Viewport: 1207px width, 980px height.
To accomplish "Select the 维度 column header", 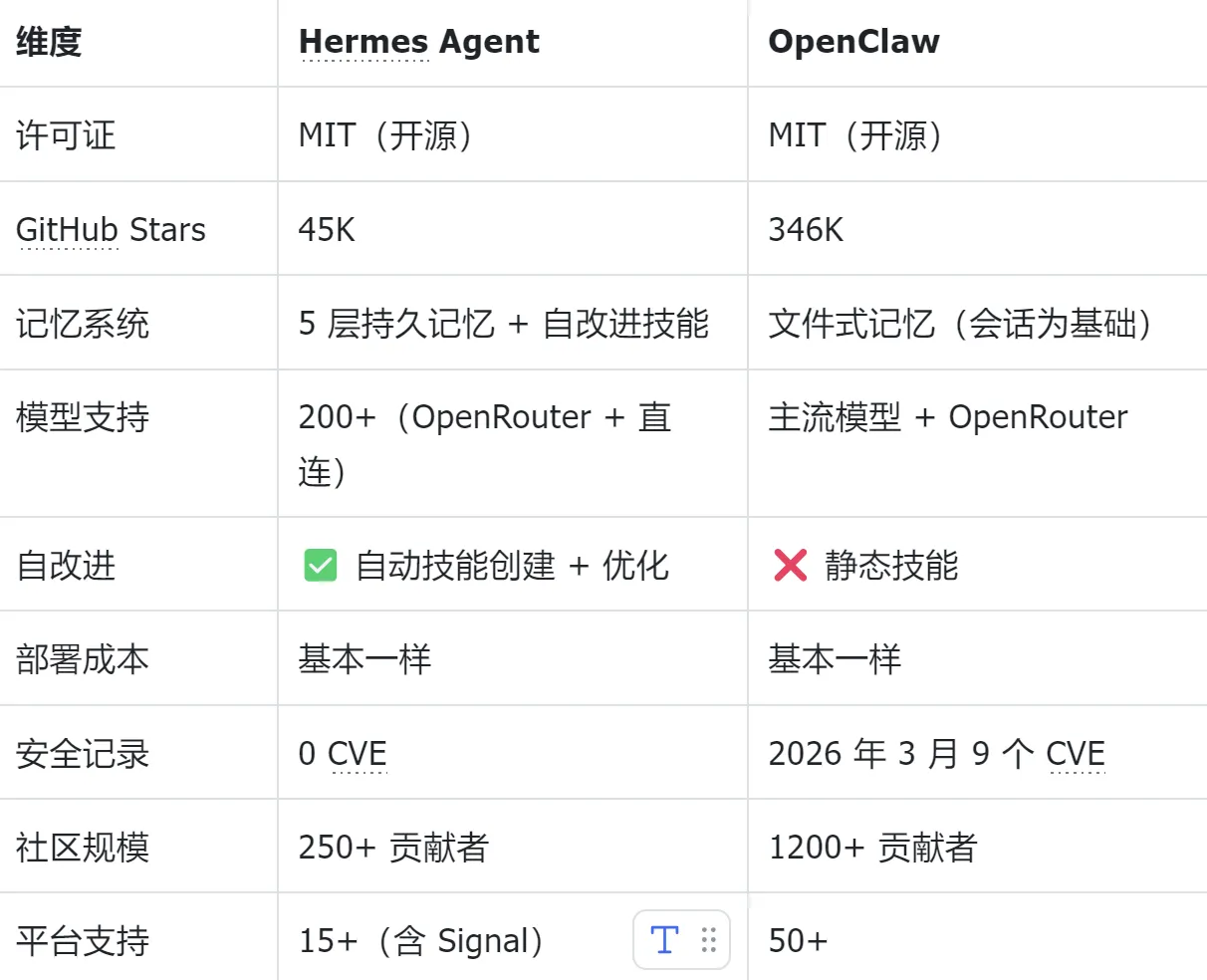I will coord(49,42).
